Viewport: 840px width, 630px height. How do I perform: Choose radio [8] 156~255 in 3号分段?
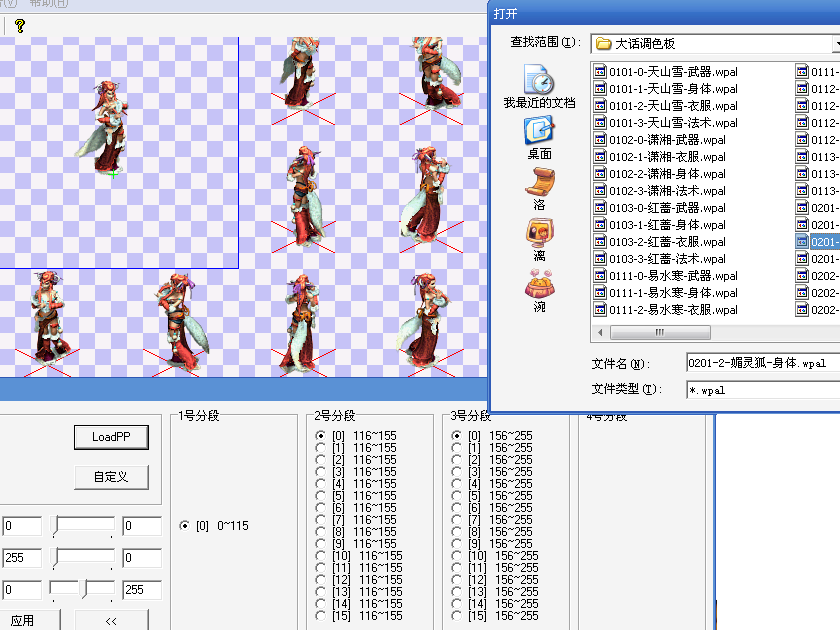click(456, 532)
